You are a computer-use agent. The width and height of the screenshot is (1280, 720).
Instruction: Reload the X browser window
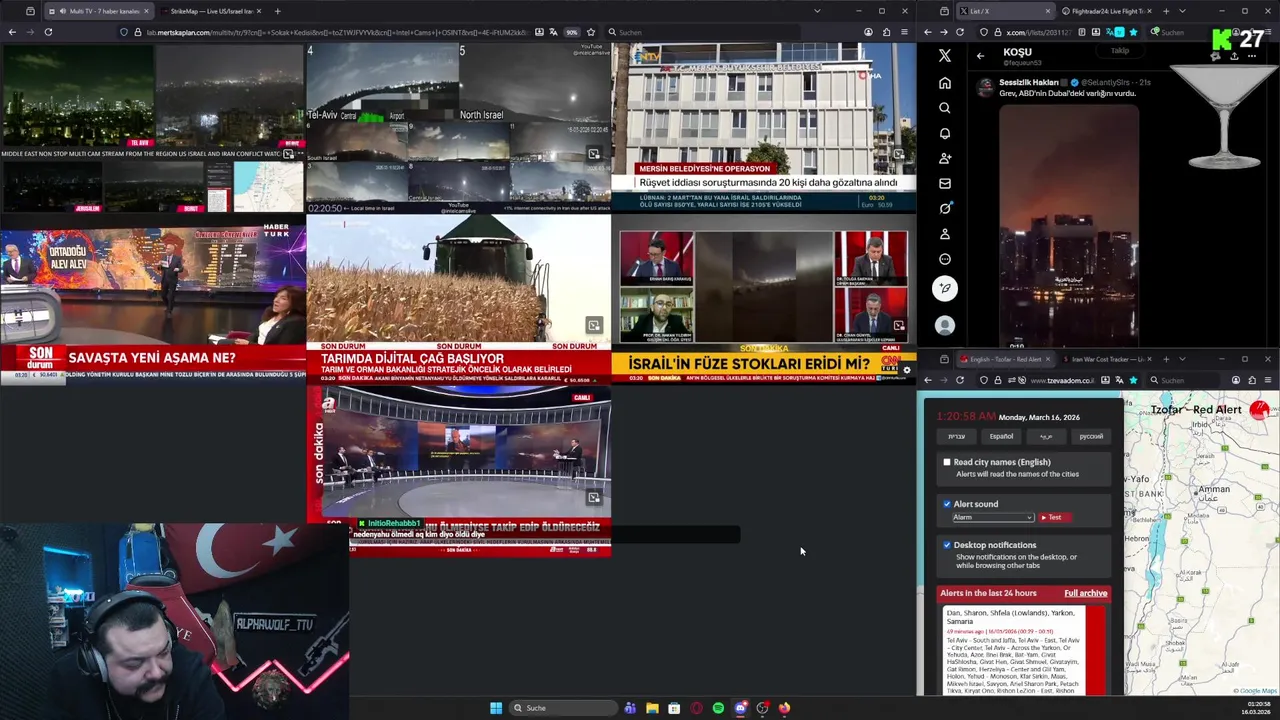pyautogui.click(x=960, y=32)
